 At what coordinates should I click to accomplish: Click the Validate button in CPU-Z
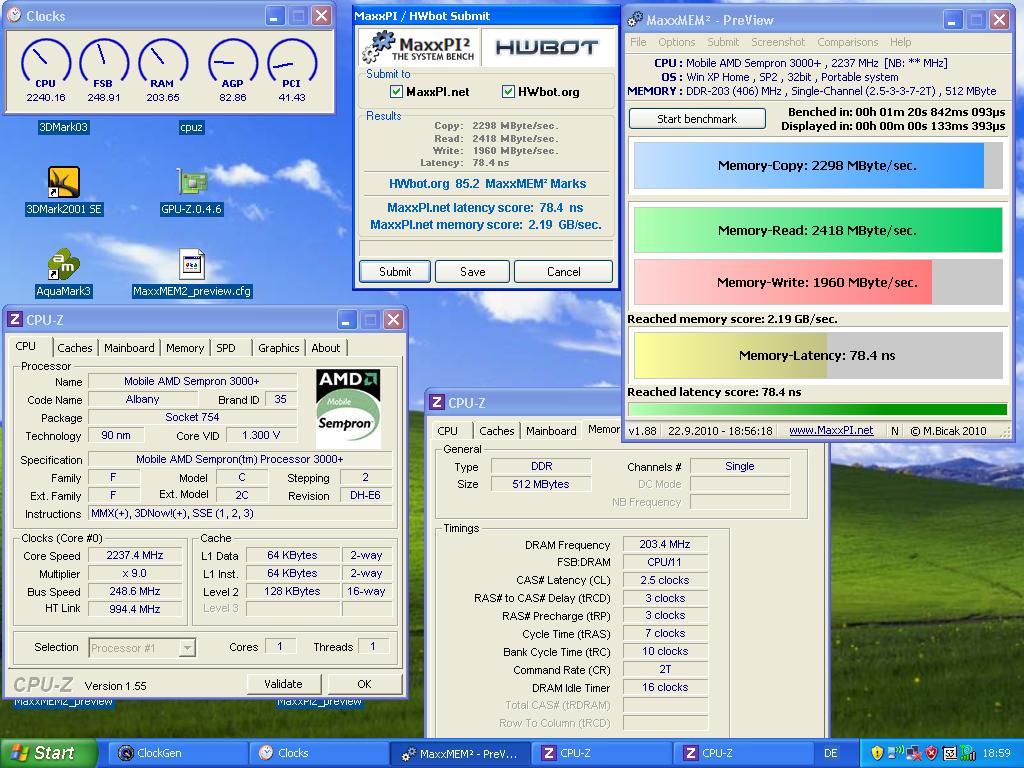coord(283,684)
